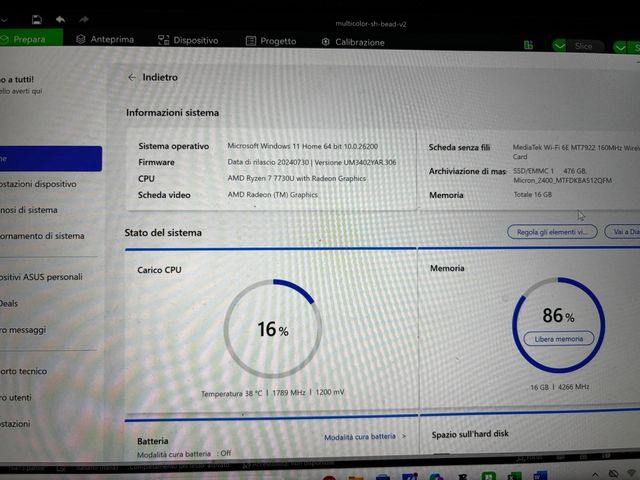The width and height of the screenshot is (640, 480).
Task: Open the Calibrazione tab
Action: pyautogui.click(x=353, y=42)
